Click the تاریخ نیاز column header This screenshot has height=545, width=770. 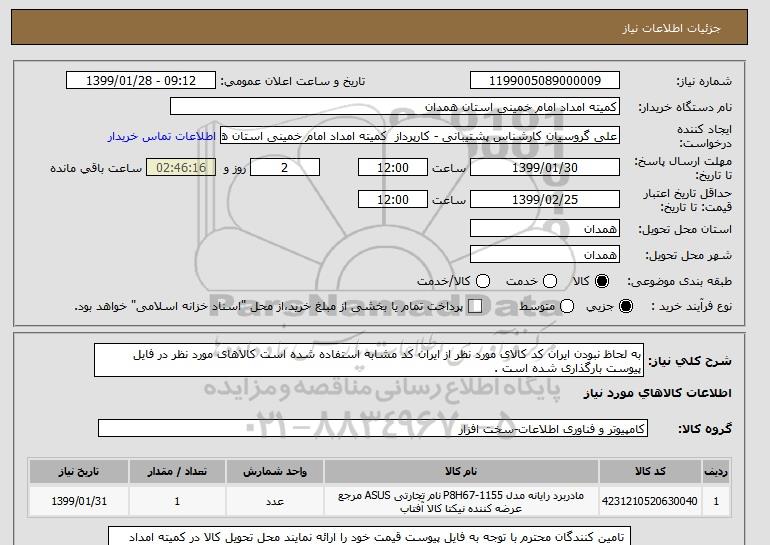(79, 471)
